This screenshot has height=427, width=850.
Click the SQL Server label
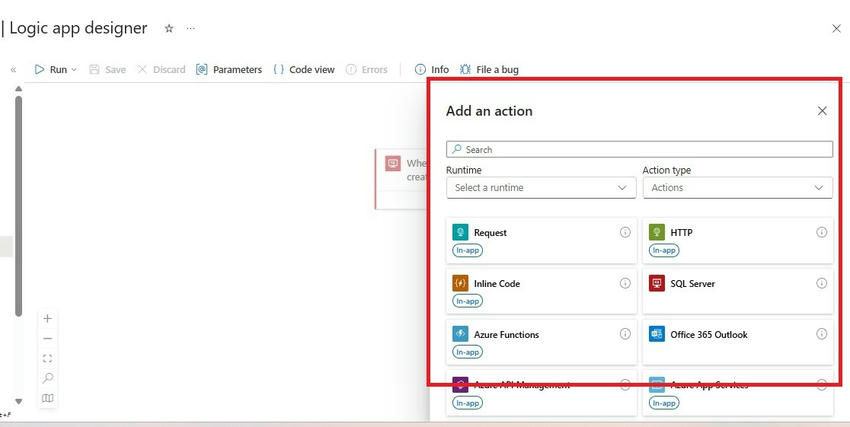[x=692, y=283]
